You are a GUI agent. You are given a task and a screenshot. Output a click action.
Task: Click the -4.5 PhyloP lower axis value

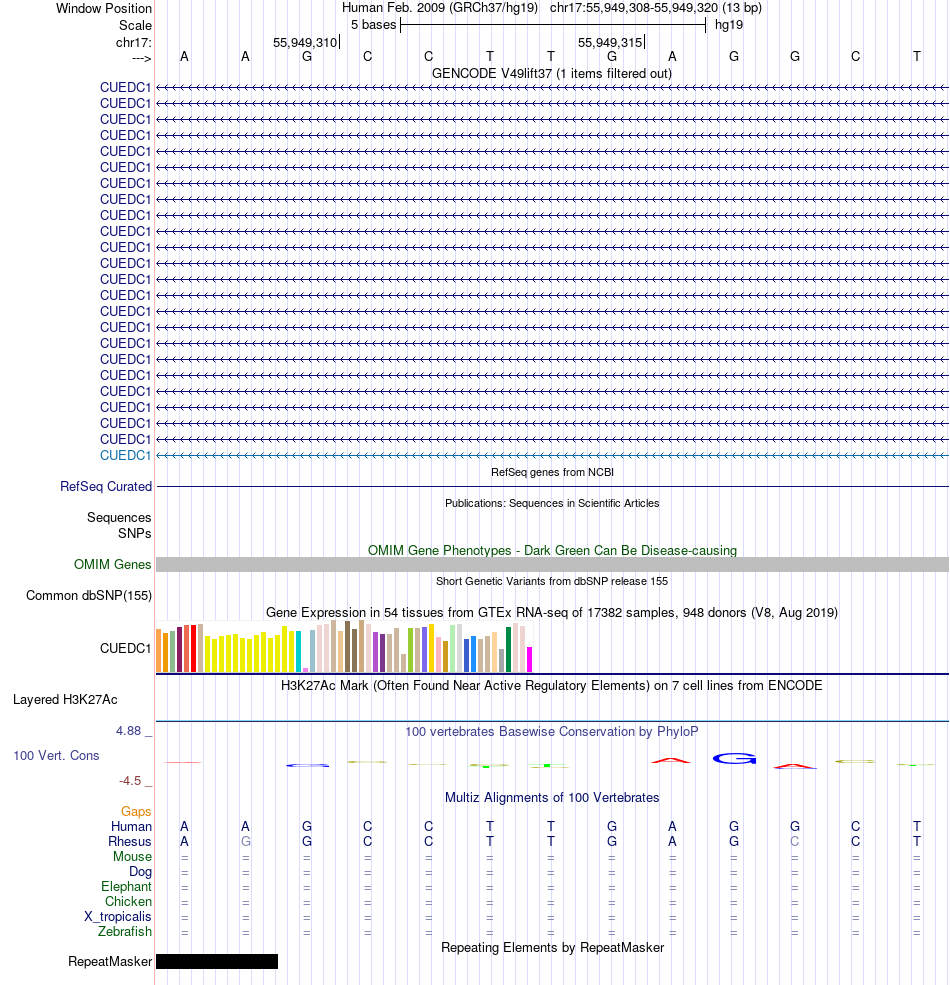click(x=130, y=781)
